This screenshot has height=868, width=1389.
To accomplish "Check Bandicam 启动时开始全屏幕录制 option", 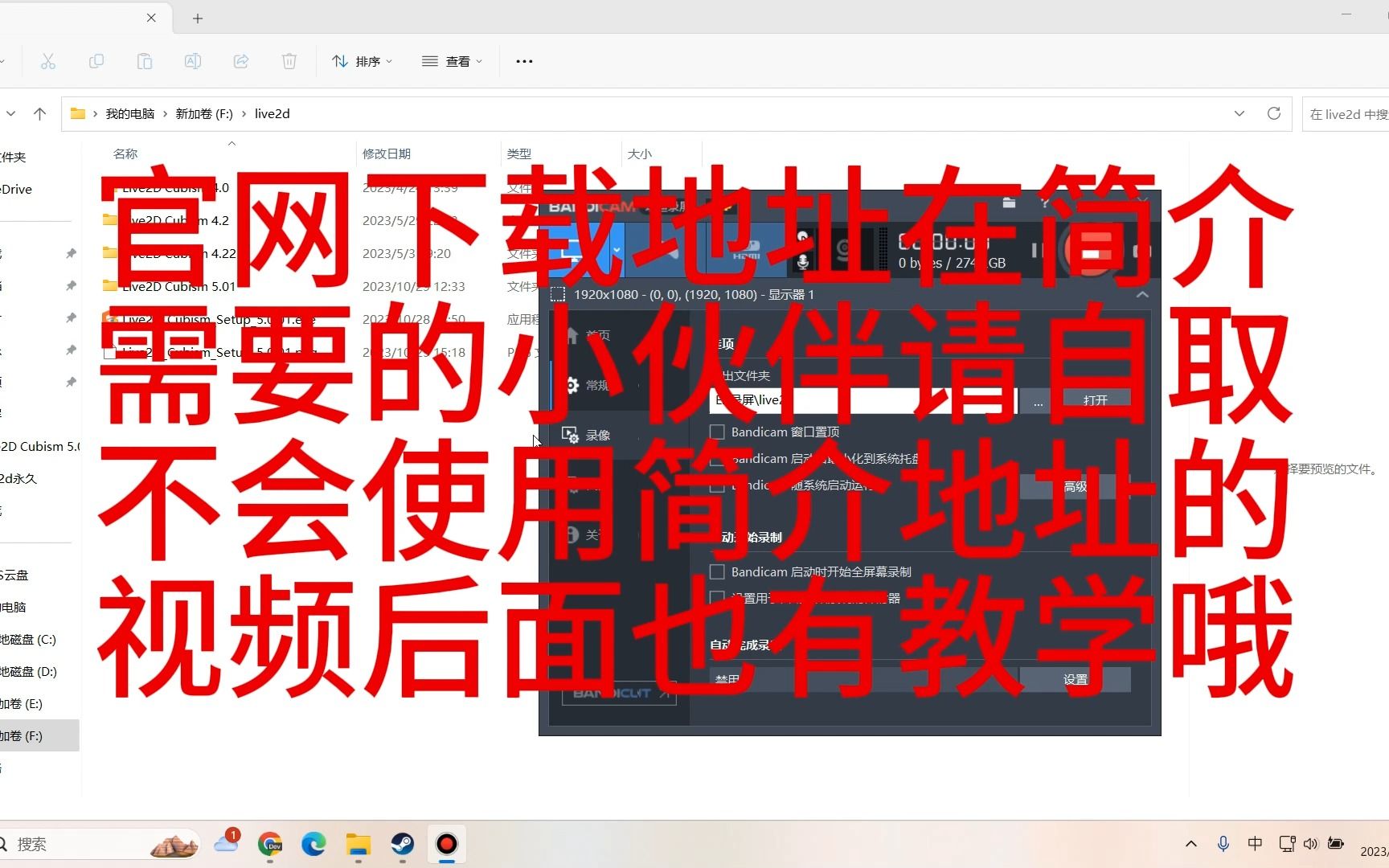I will coord(717,572).
